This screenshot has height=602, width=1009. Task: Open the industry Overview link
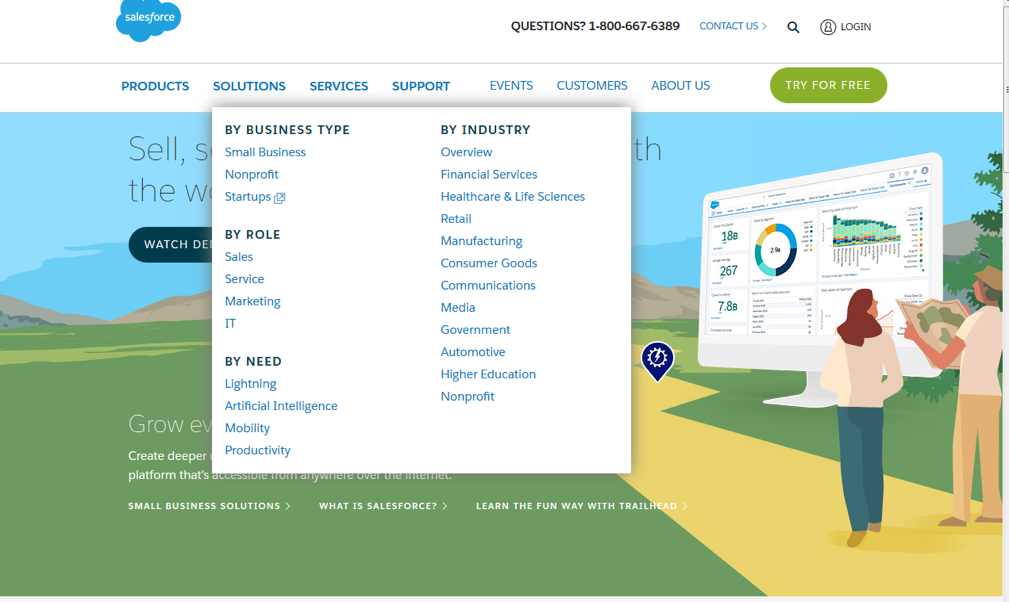point(467,152)
